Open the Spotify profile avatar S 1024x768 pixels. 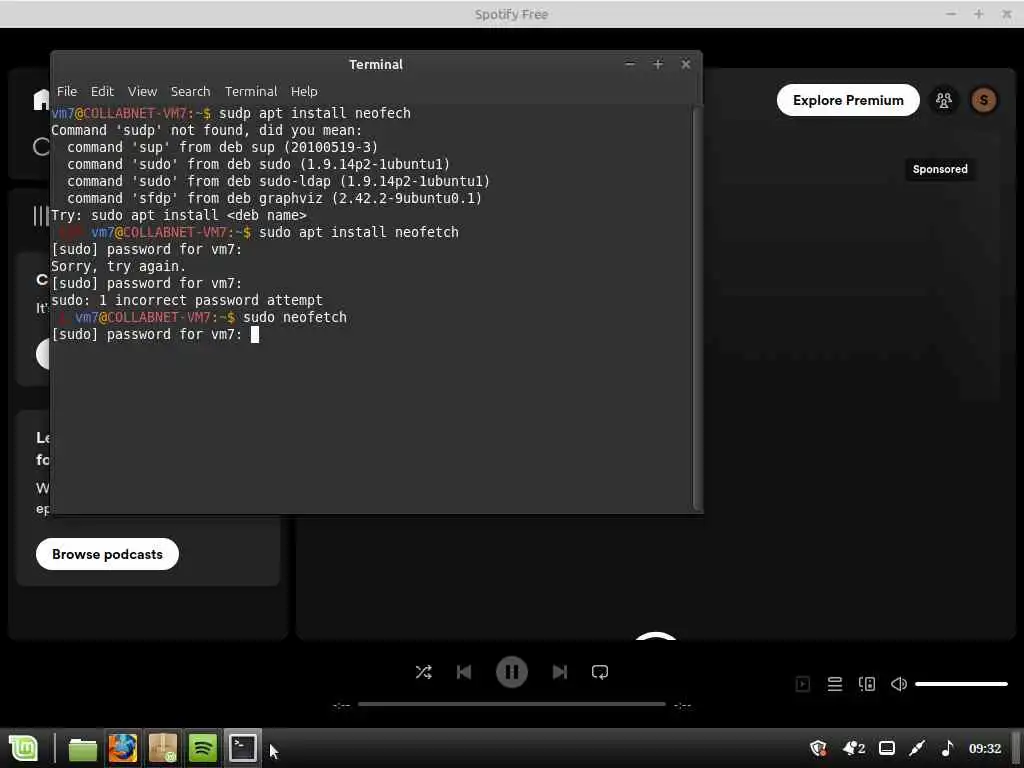tap(984, 100)
